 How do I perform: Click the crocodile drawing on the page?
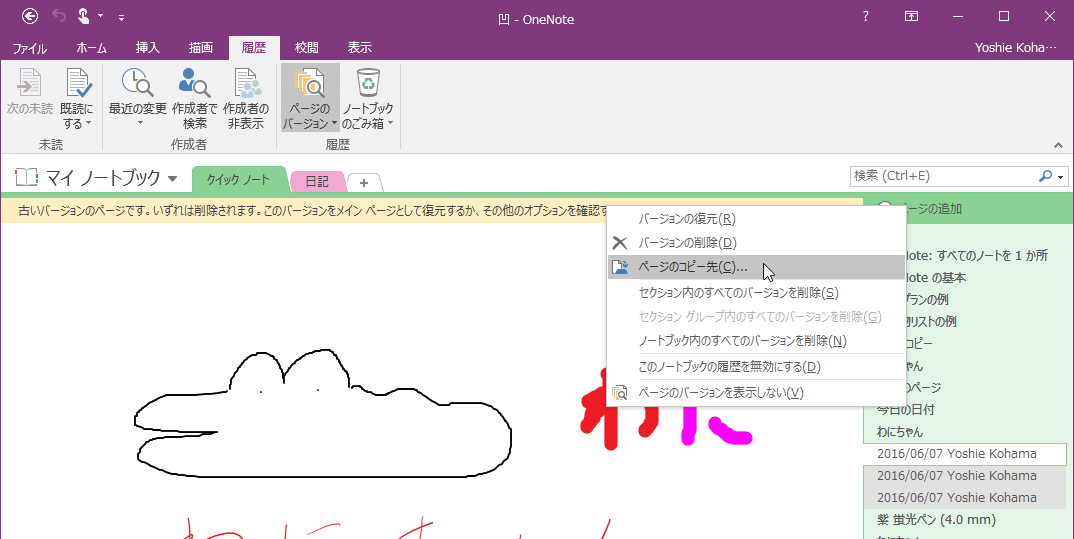pos(323,414)
